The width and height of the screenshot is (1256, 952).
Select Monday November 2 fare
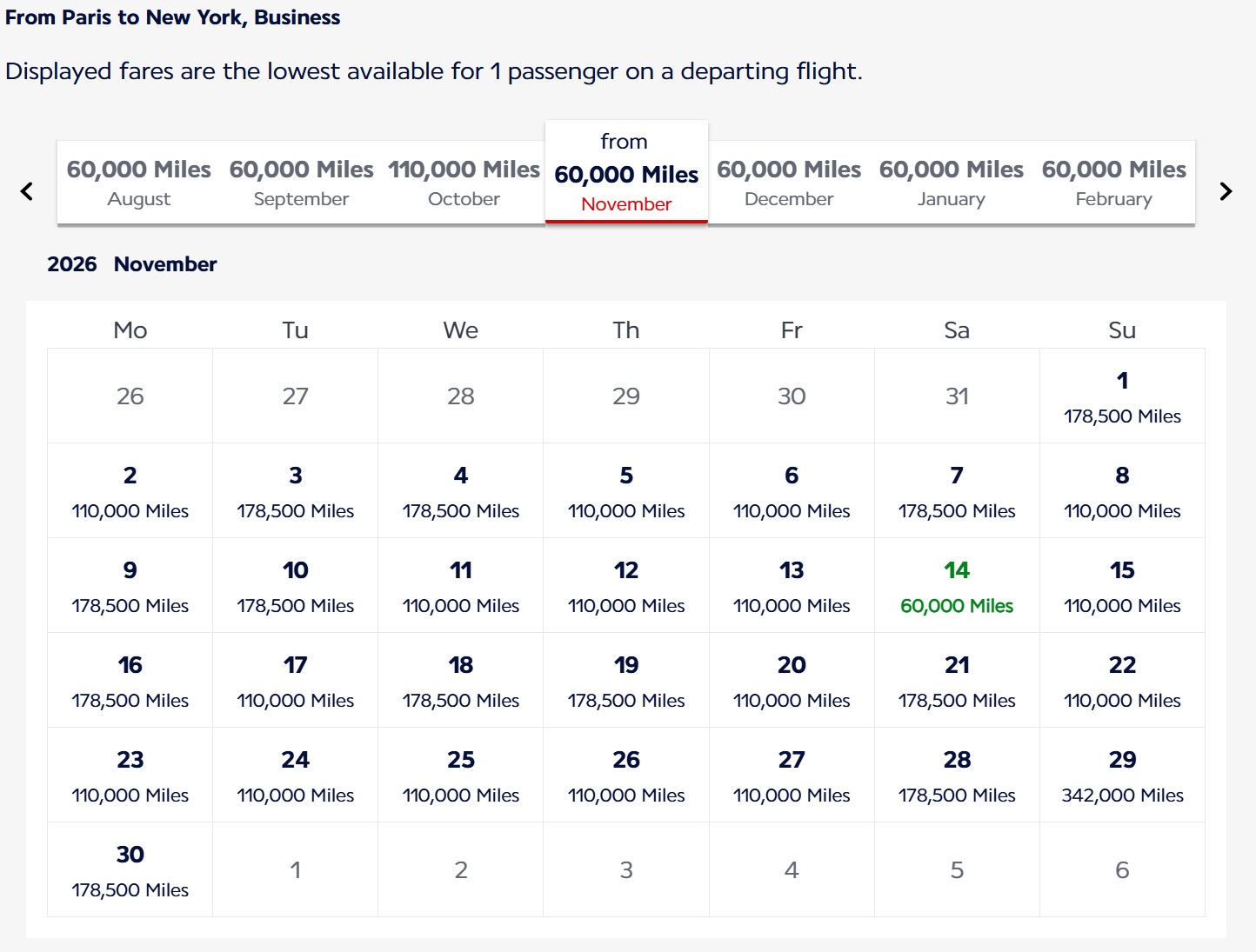pyautogui.click(x=130, y=491)
